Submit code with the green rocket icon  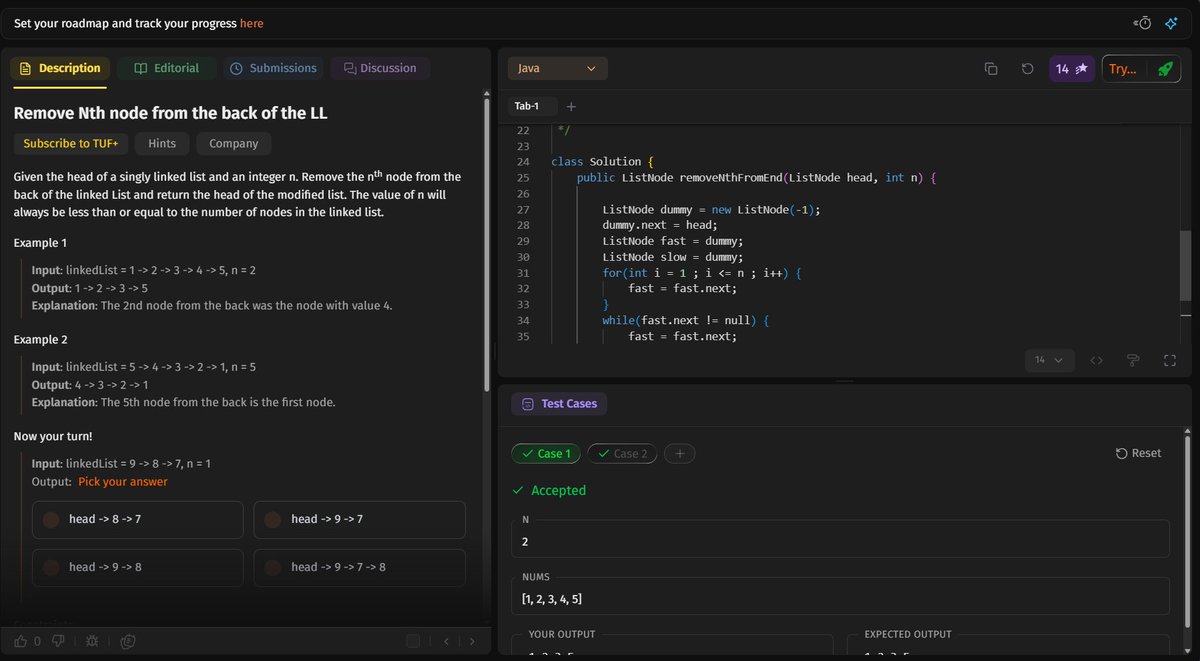(x=1164, y=69)
